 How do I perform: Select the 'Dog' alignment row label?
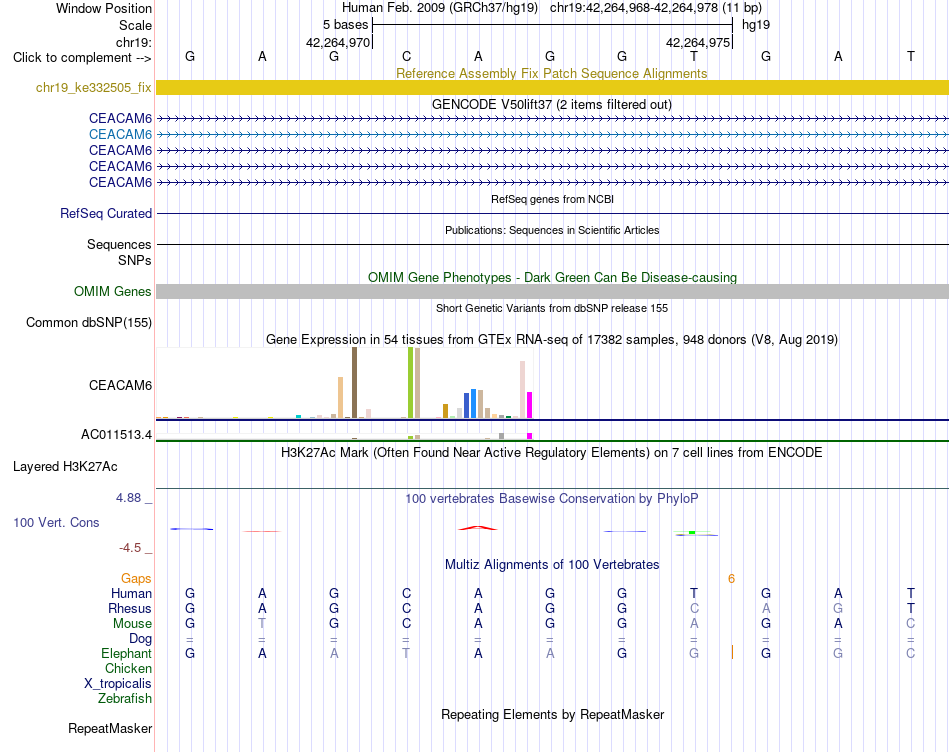pyautogui.click(x=140, y=639)
